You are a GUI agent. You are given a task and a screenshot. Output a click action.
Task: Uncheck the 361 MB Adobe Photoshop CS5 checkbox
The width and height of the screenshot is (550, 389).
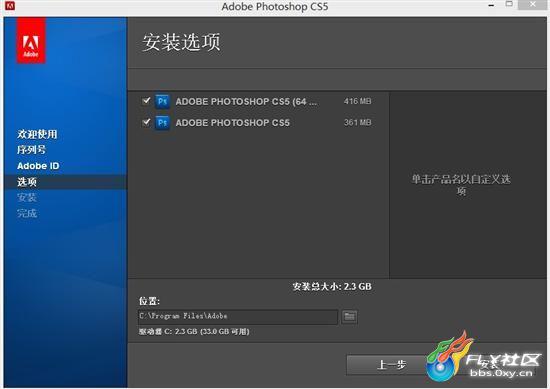click(x=146, y=122)
